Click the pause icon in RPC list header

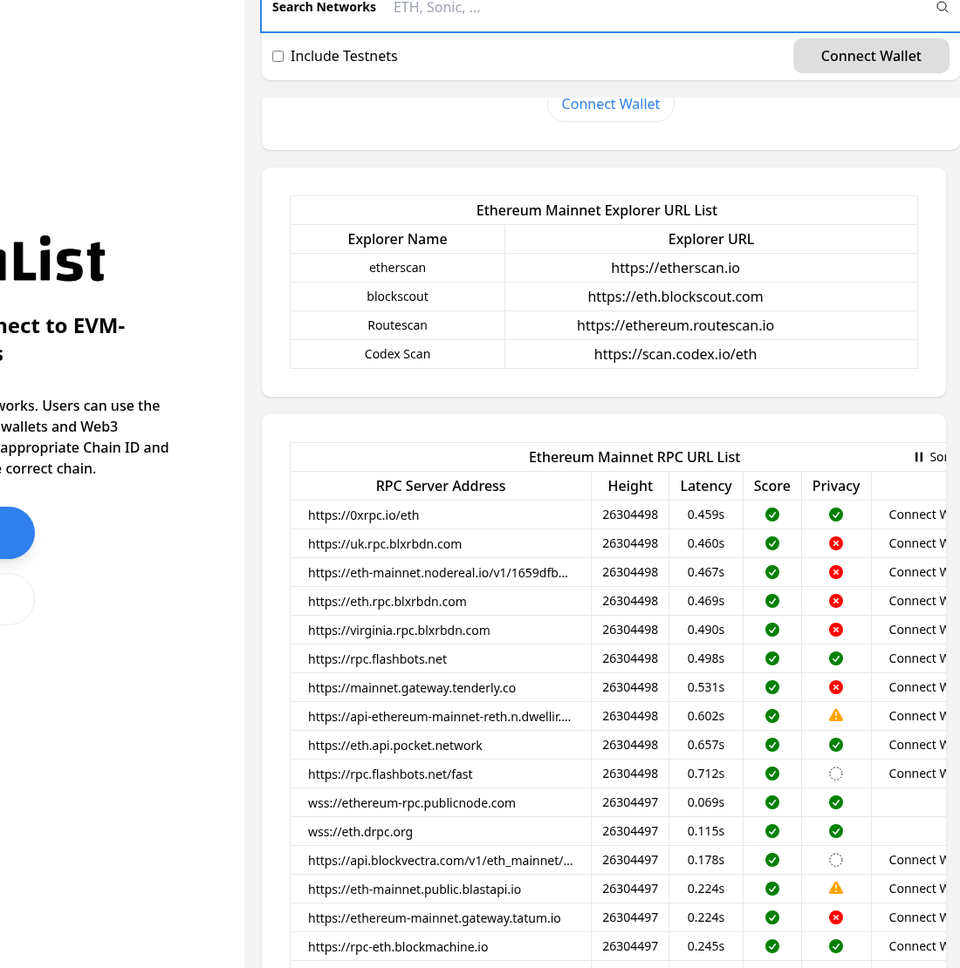pyautogui.click(x=919, y=457)
